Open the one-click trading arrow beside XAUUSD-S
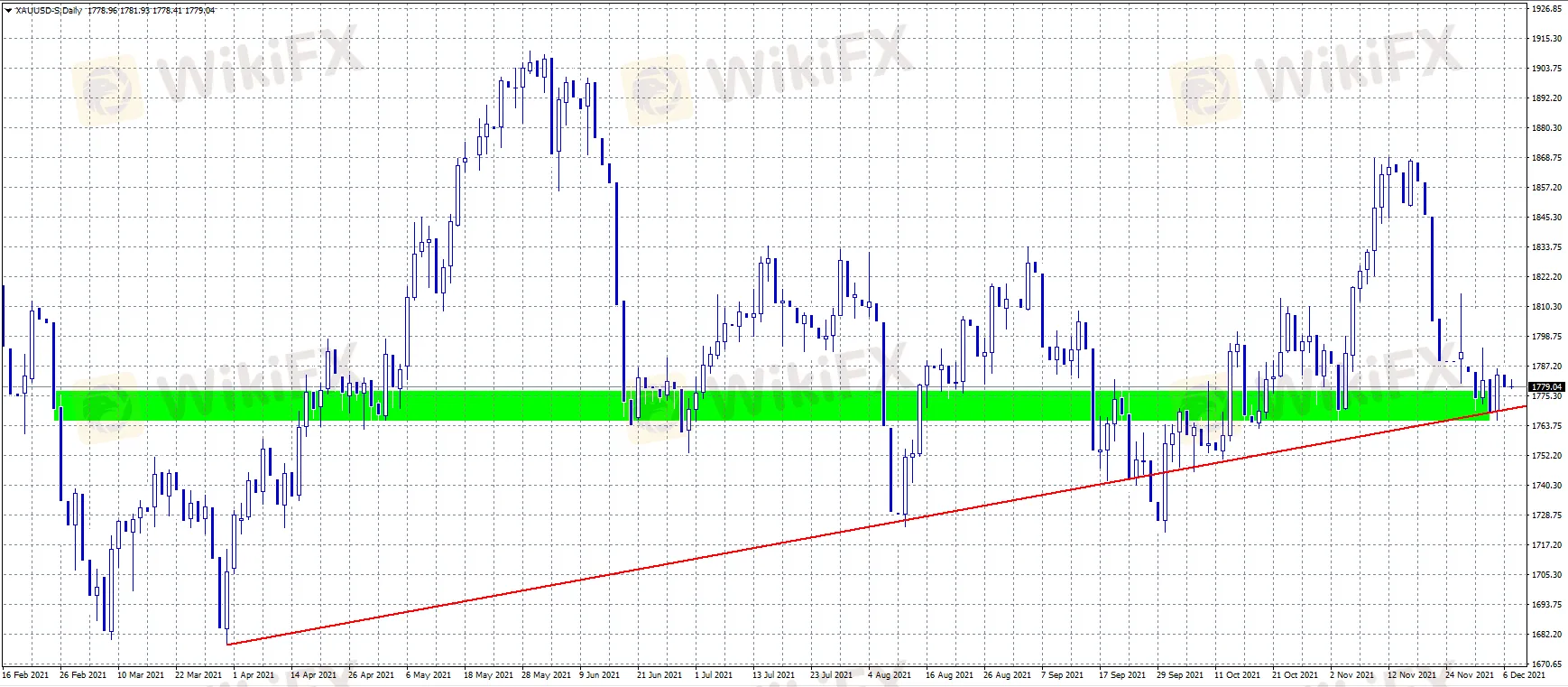The height and width of the screenshot is (687, 1568). point(9,11)
